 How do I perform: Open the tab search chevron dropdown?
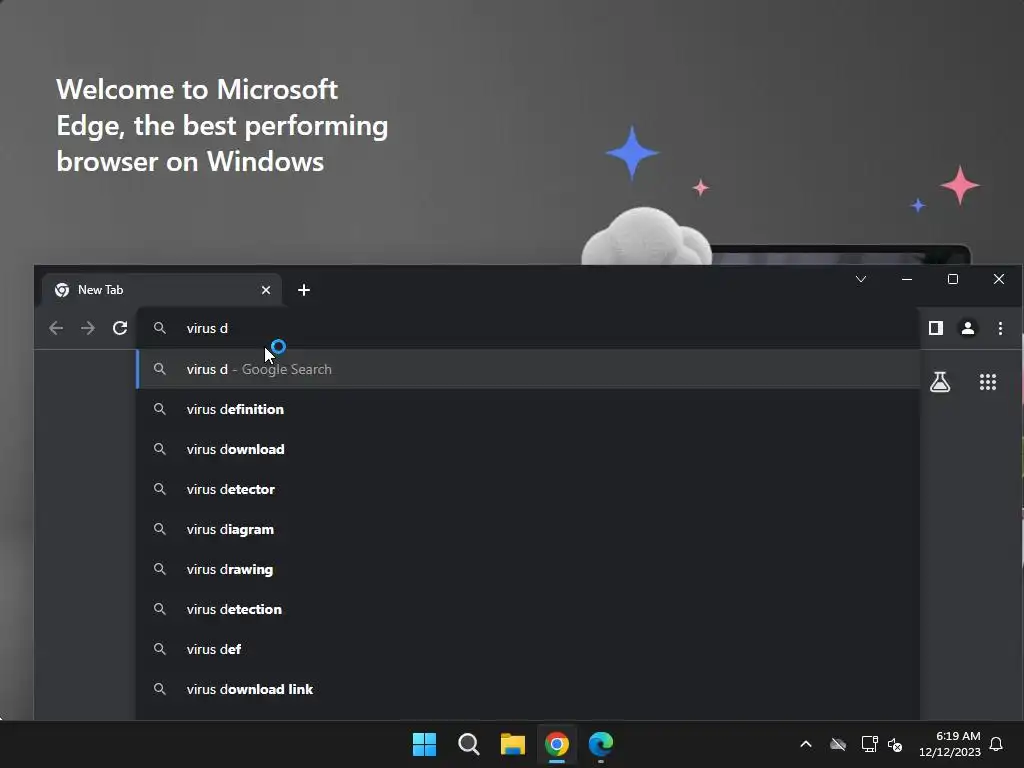click(861, 280)
